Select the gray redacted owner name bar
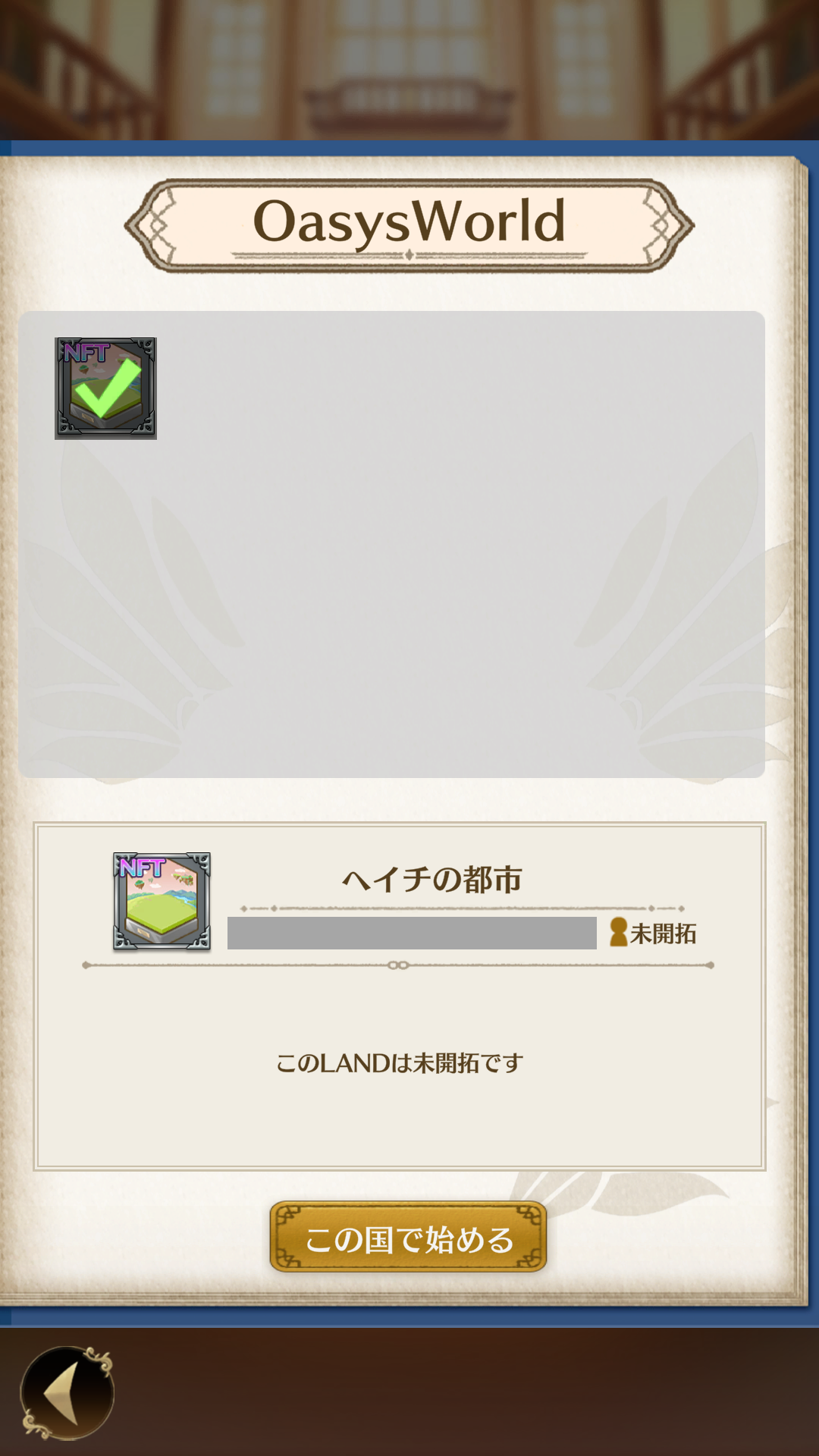 [x=412, y=933]
